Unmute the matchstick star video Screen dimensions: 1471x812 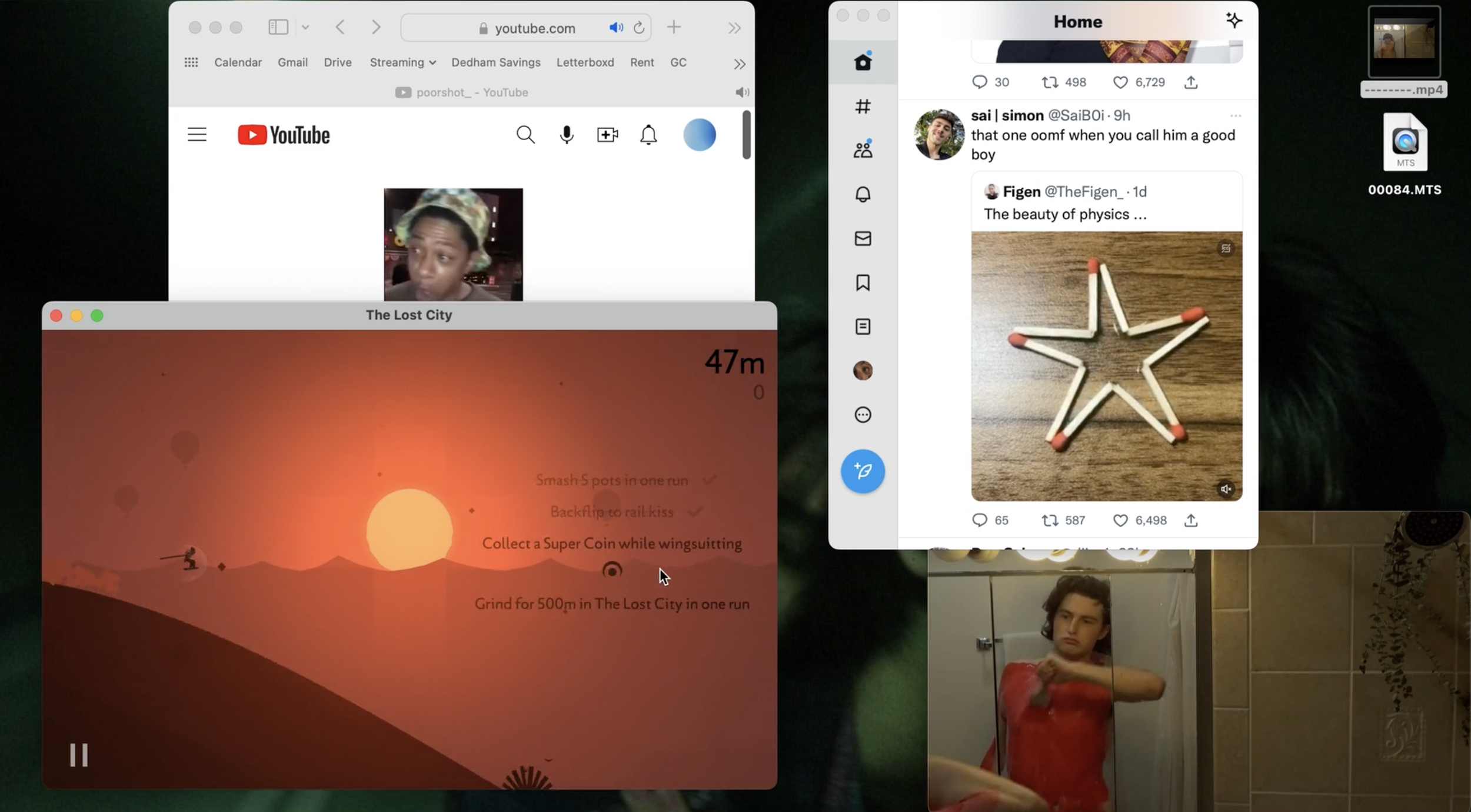1226,489
